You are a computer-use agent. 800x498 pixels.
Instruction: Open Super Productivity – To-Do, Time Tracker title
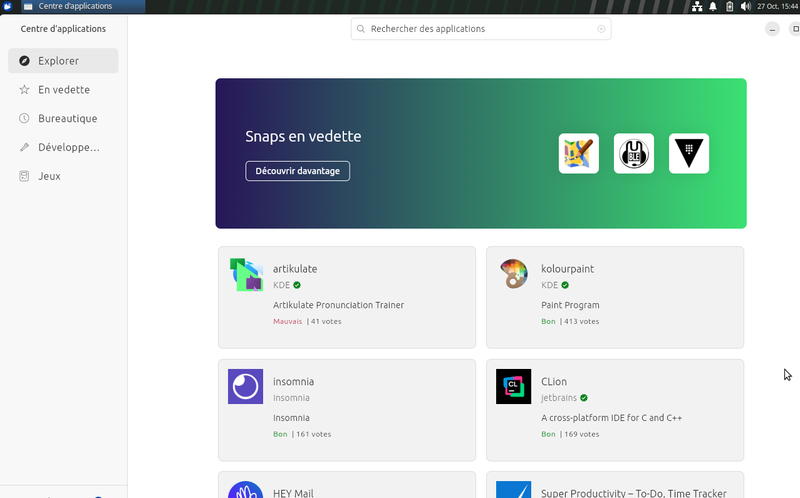[634, 493]
